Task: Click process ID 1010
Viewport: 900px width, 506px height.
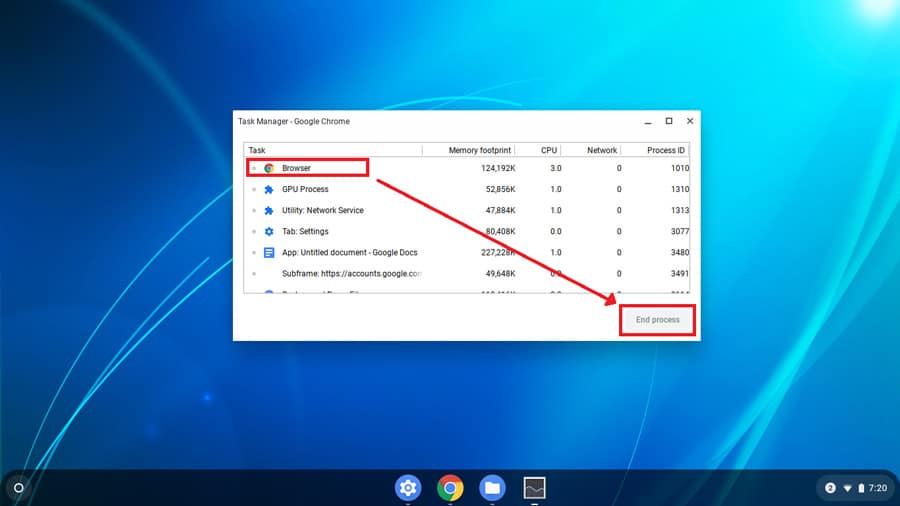Action: 680,168
